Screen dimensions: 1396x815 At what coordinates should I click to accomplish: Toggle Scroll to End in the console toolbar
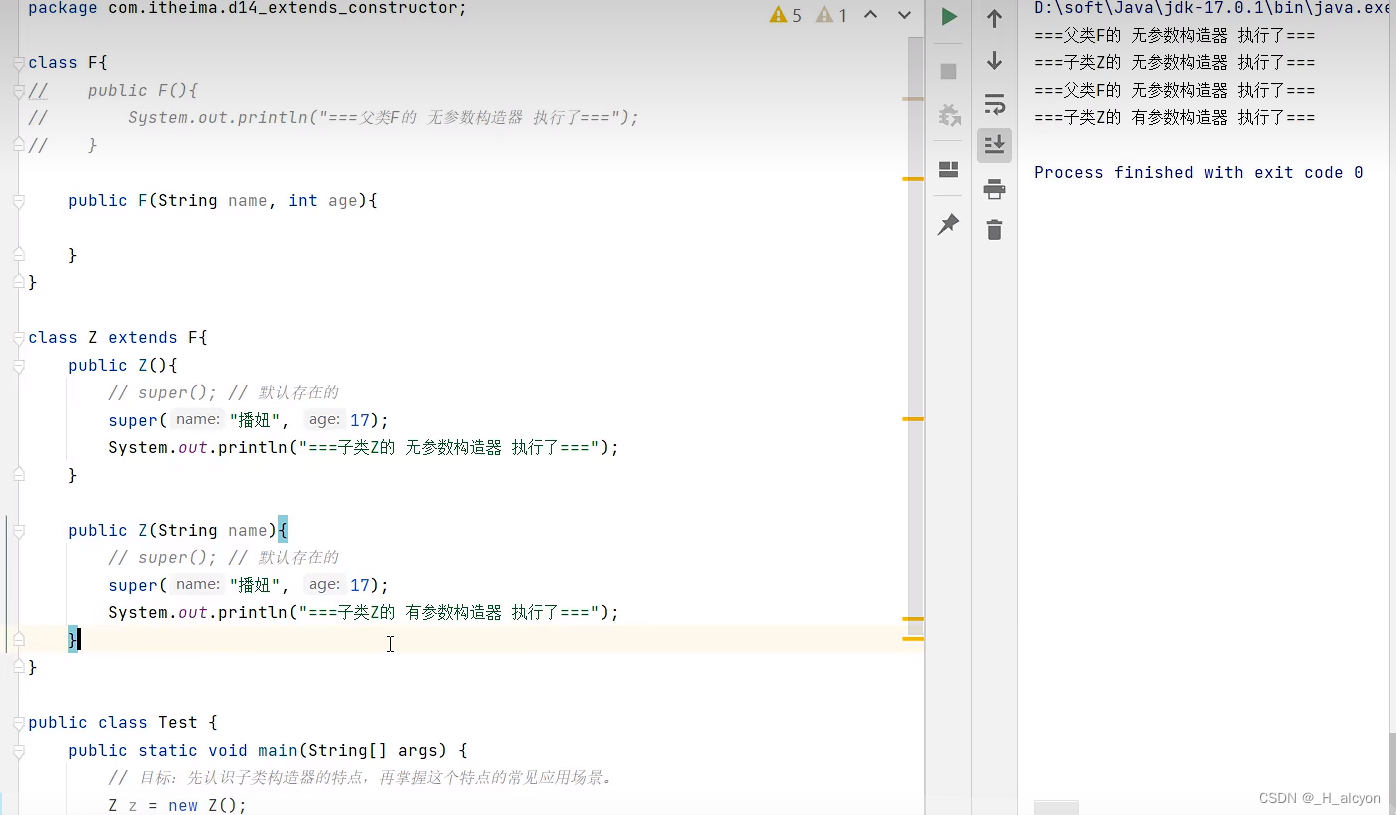994,145
